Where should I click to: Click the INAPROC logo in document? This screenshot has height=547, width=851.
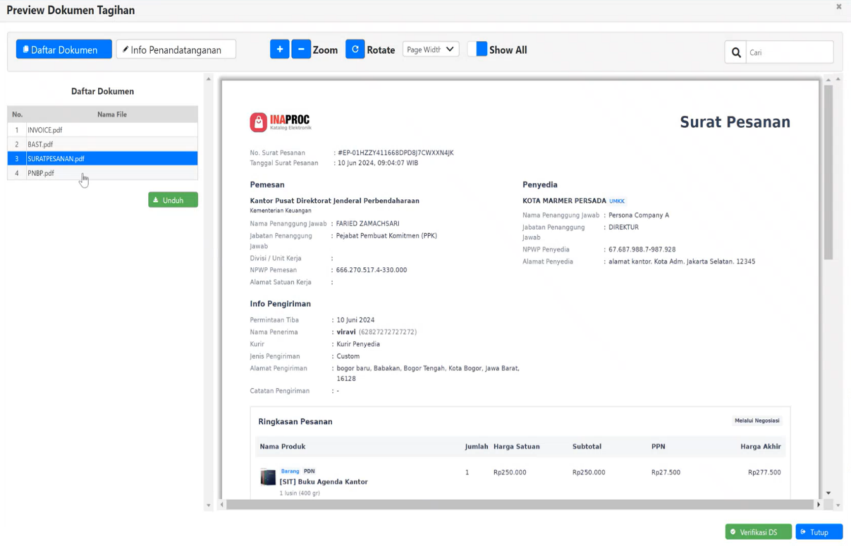coord(282,123)
